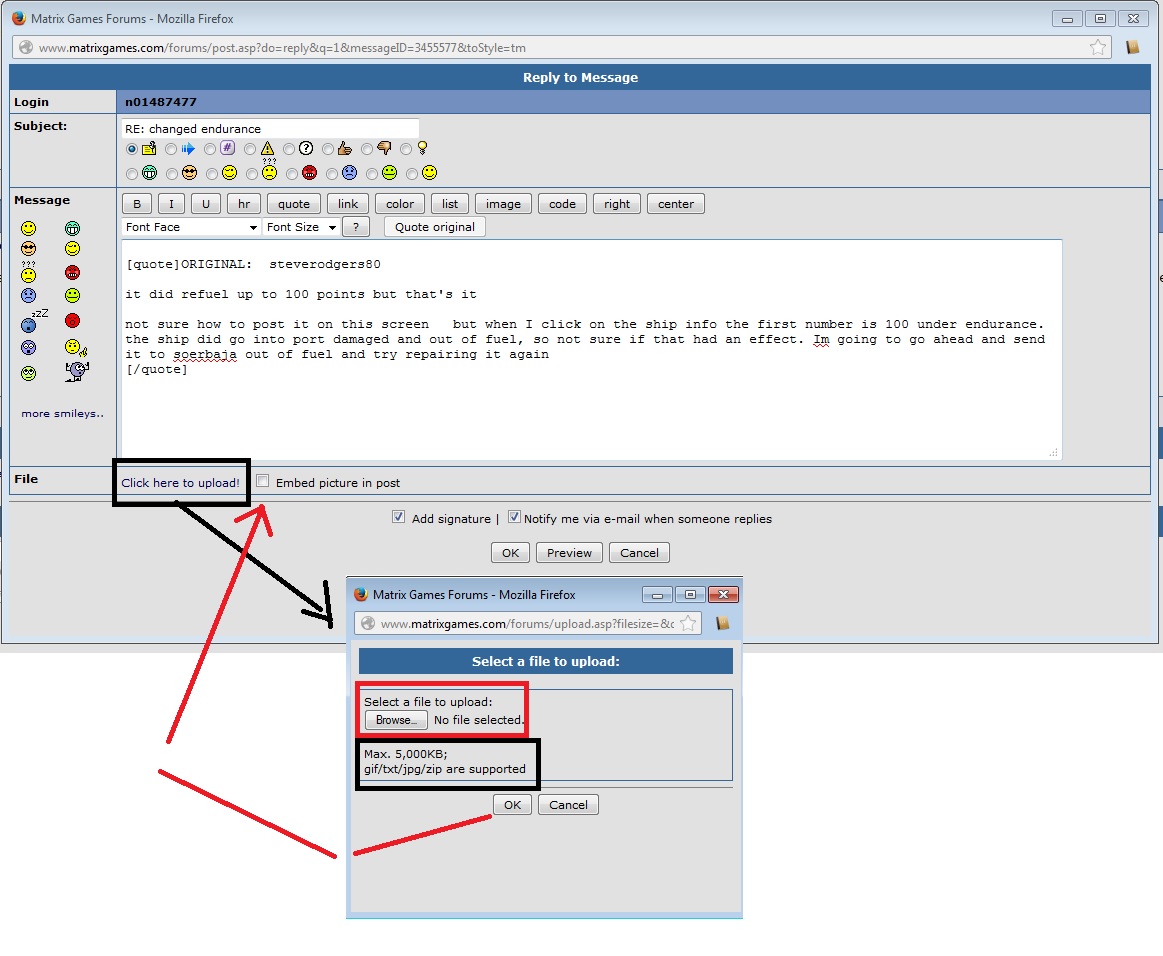The height and width of the screenshot is (956, 1163).
Task: Insert the blue sad smiley from Message panel
Action: (28, 296)
